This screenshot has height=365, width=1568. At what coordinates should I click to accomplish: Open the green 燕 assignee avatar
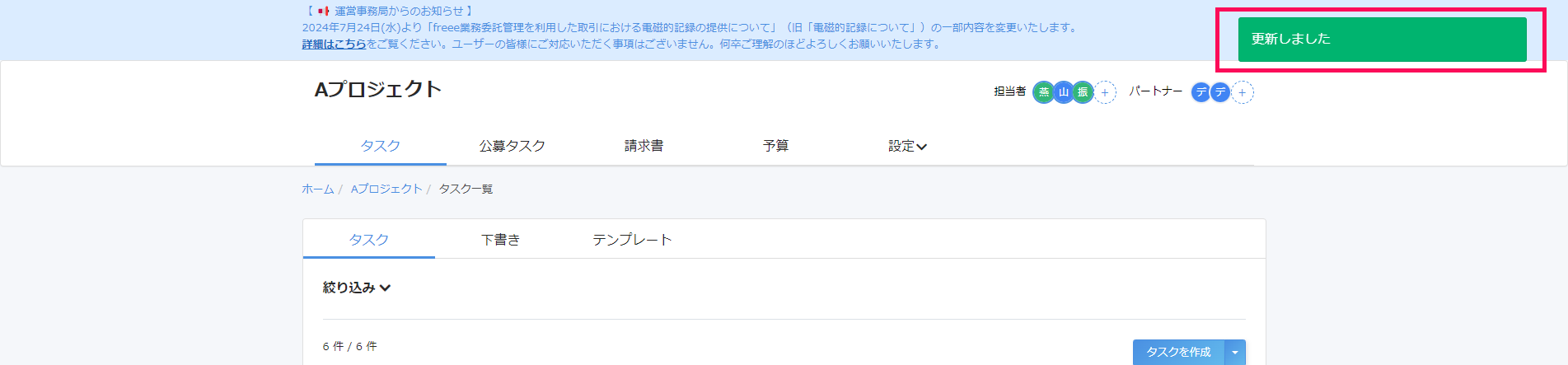[x=1043, y=92]
